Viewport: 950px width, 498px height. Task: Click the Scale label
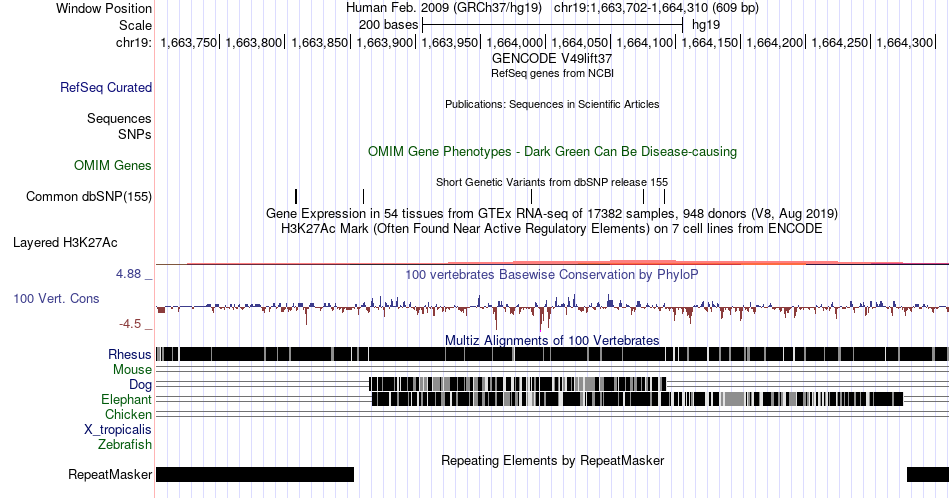click(x=135, y=25)
